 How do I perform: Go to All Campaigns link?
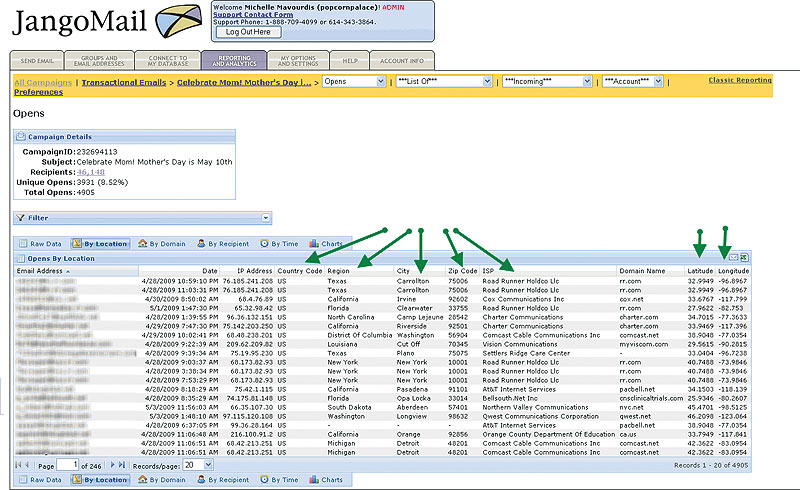coord(43,82)
